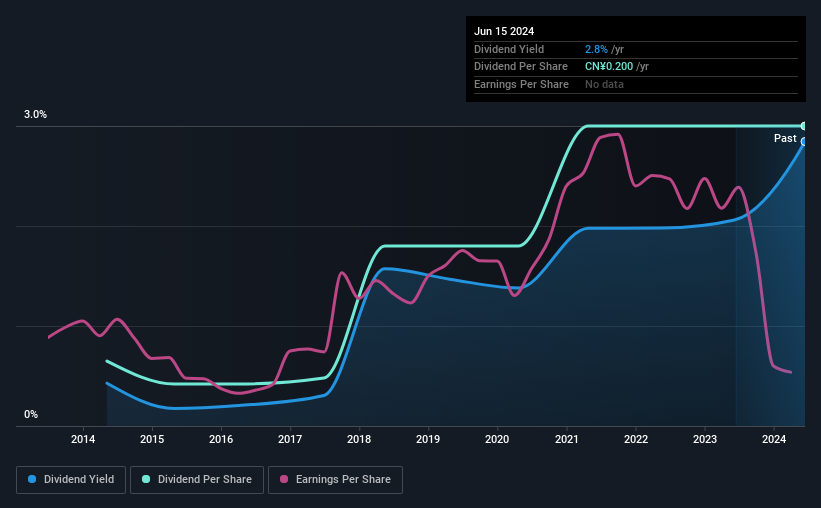The height and width of the screenshot is (508, 821).
Task: Select the 2018 label on the time axis
Action: pyautogui.click(x=359, y=439)
